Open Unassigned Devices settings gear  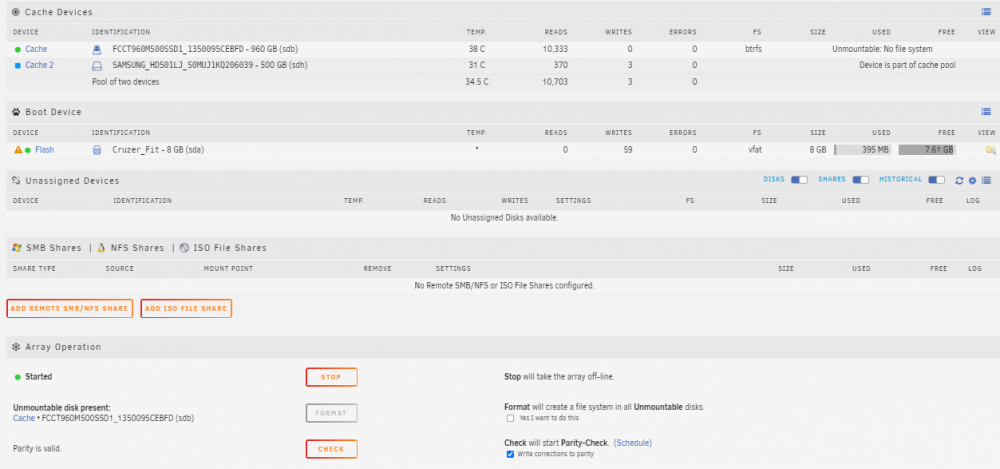click(x=973, y=181)
